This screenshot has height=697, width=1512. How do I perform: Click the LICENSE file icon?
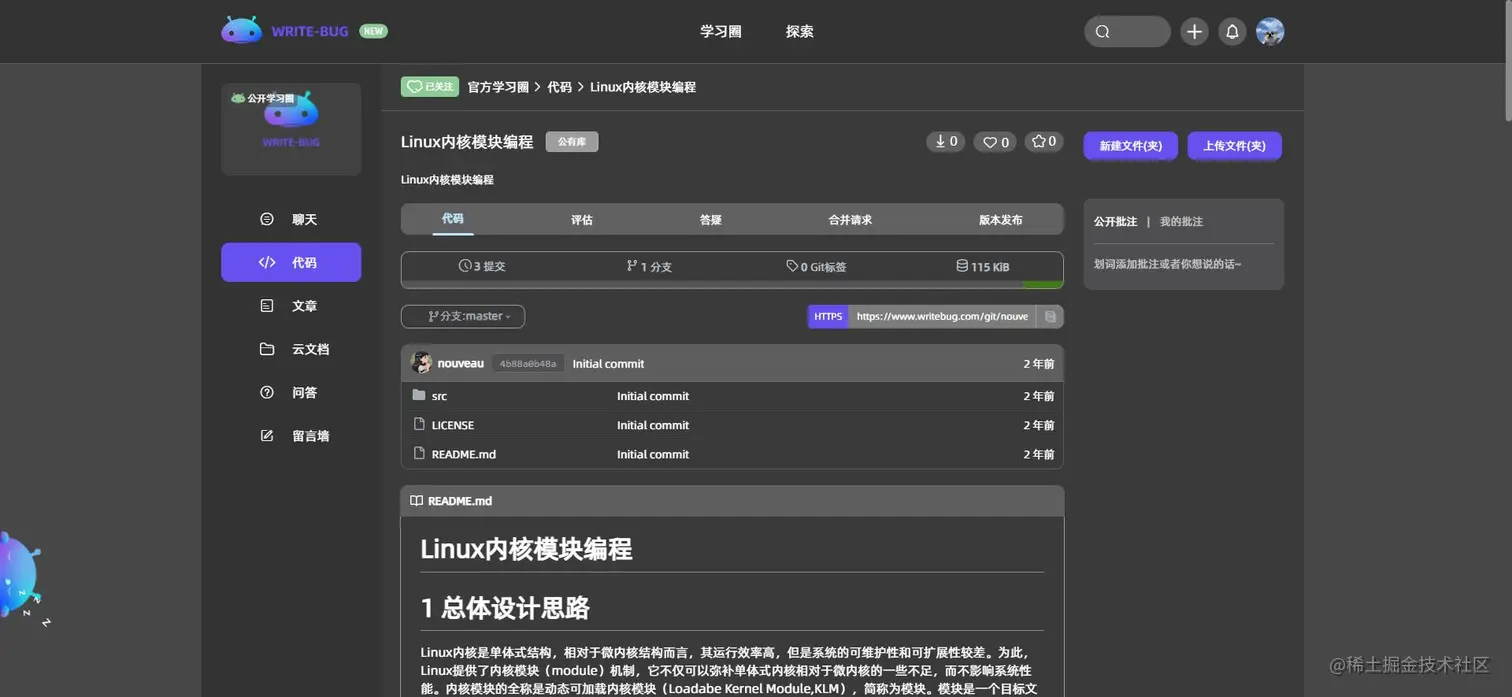tap(419, 424)
